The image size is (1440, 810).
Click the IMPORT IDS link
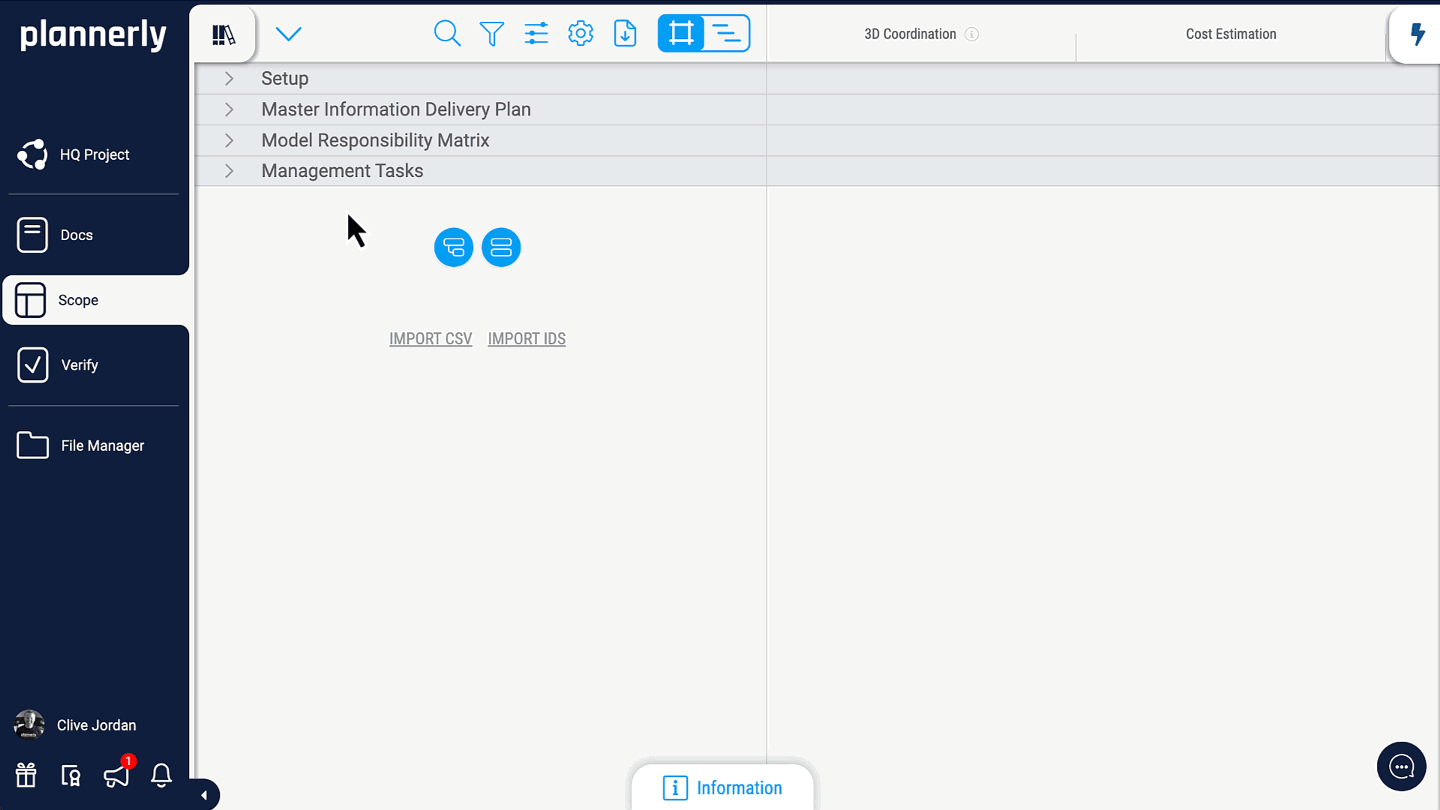tap(527, 339)
